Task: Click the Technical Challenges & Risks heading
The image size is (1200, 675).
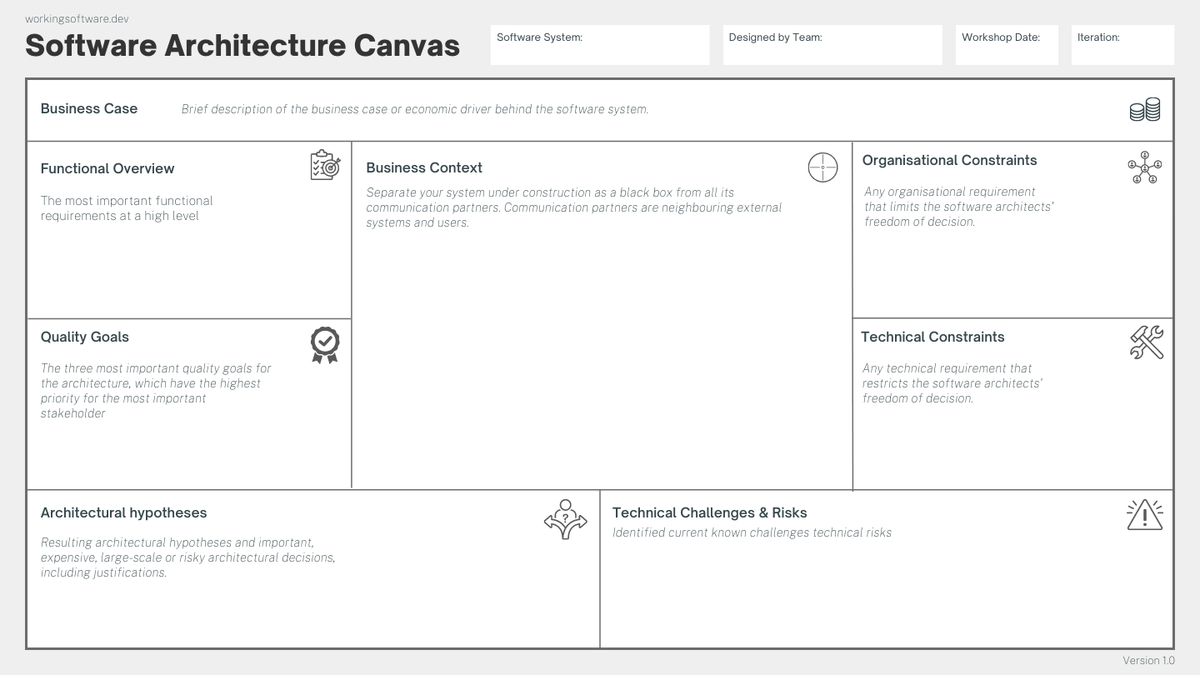Action: point(710,513)
